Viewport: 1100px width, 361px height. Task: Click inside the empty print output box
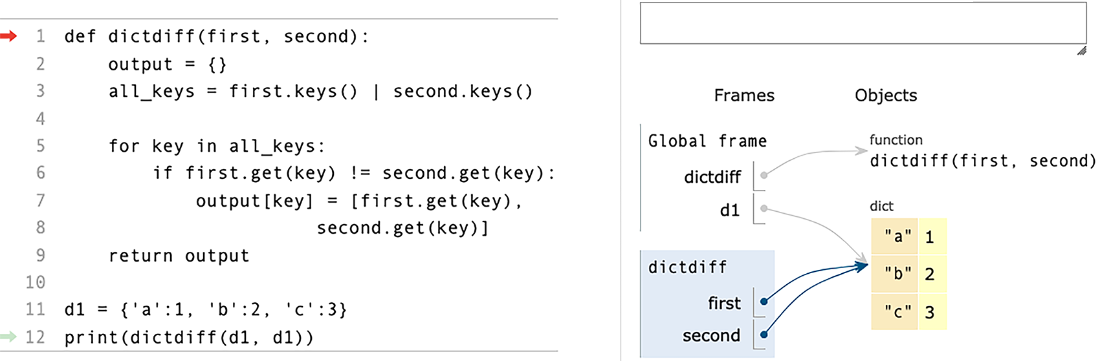coord(863,23)
